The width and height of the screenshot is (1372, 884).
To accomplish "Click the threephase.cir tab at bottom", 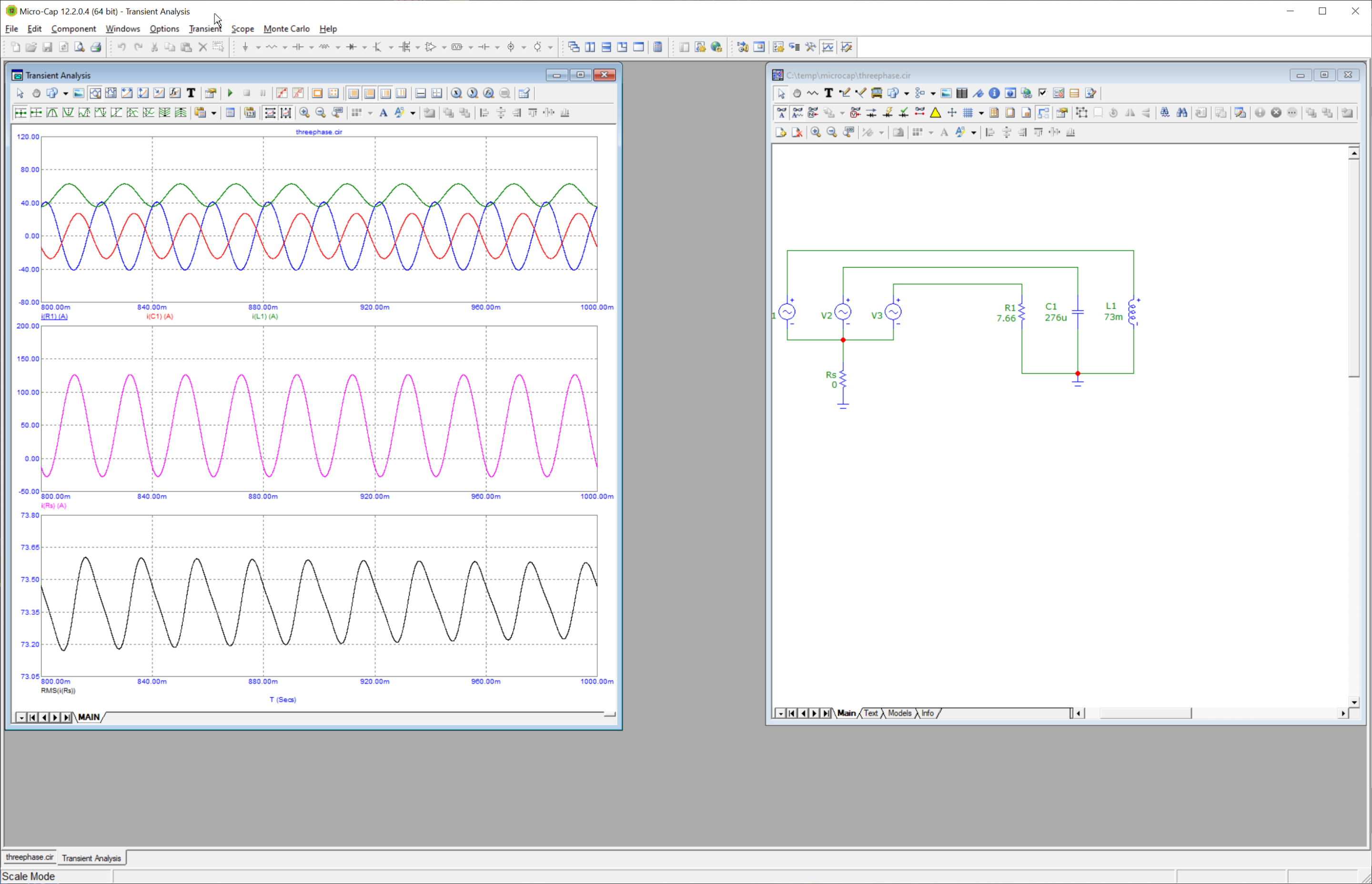I will pos(29,857).
